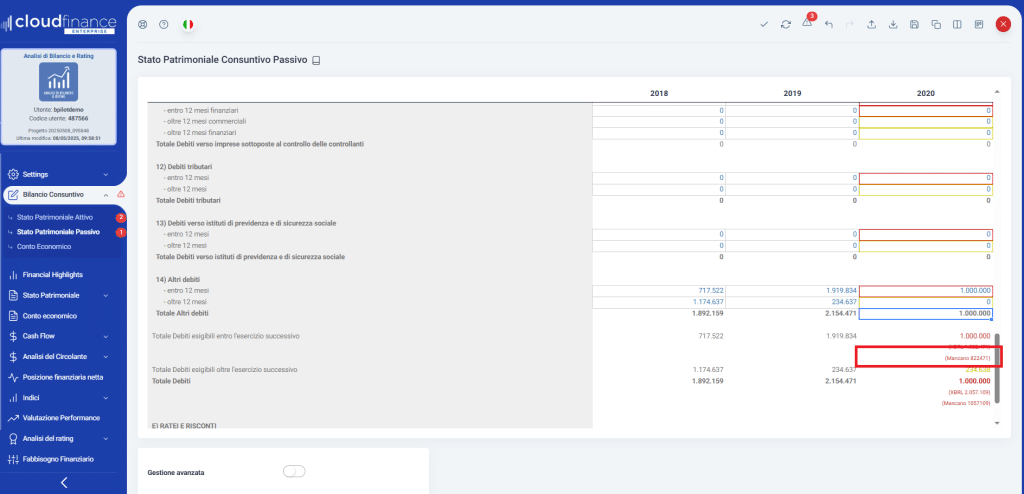Select 2020 Altri debiti oltre 12 mesi cell
1024x494 pixels.
(x=926, y=302)
